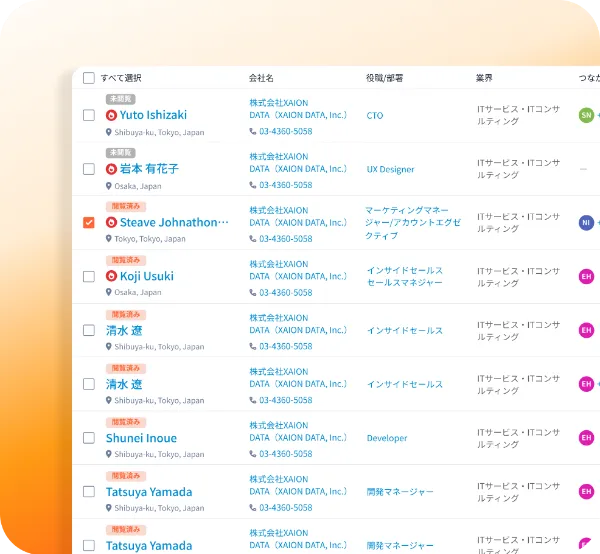Click the 未閲覧 badge above Yuto Ishizaki
Viewport: 600px width, 554px height.
click(121, 99)
